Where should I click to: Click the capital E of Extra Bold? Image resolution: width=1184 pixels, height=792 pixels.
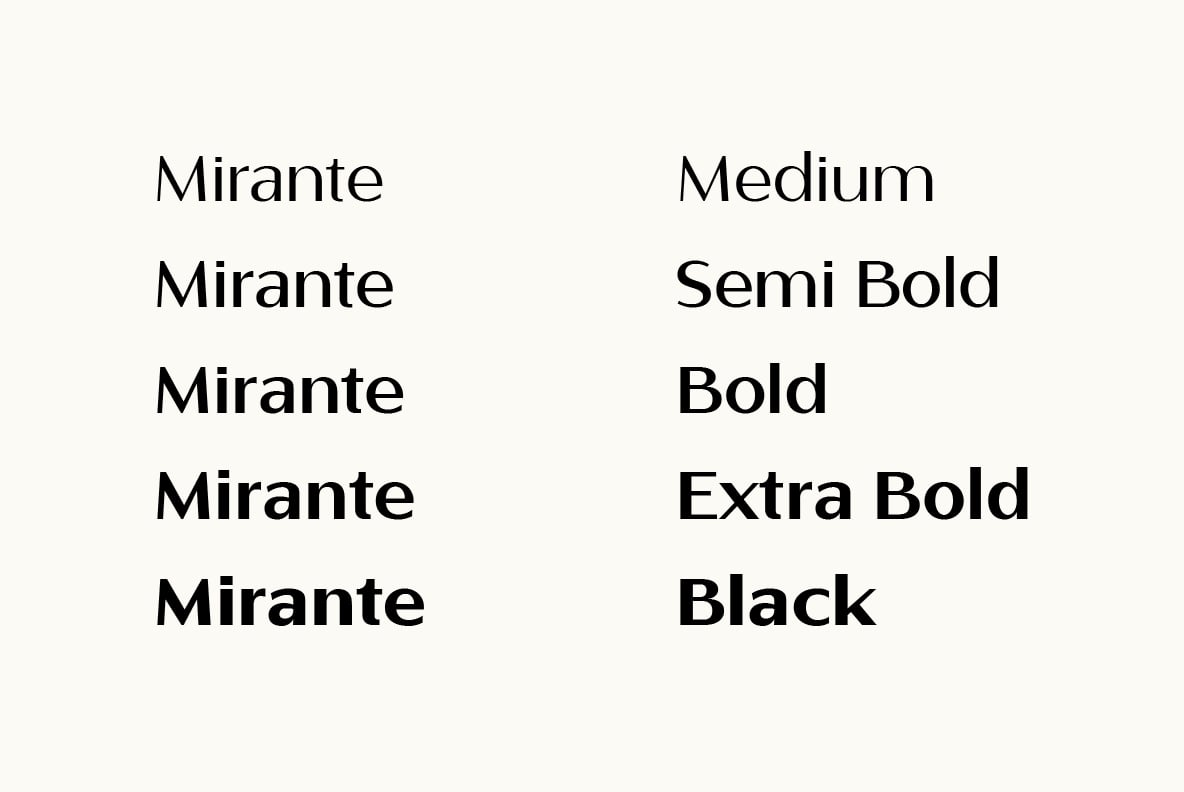(695, 496)
